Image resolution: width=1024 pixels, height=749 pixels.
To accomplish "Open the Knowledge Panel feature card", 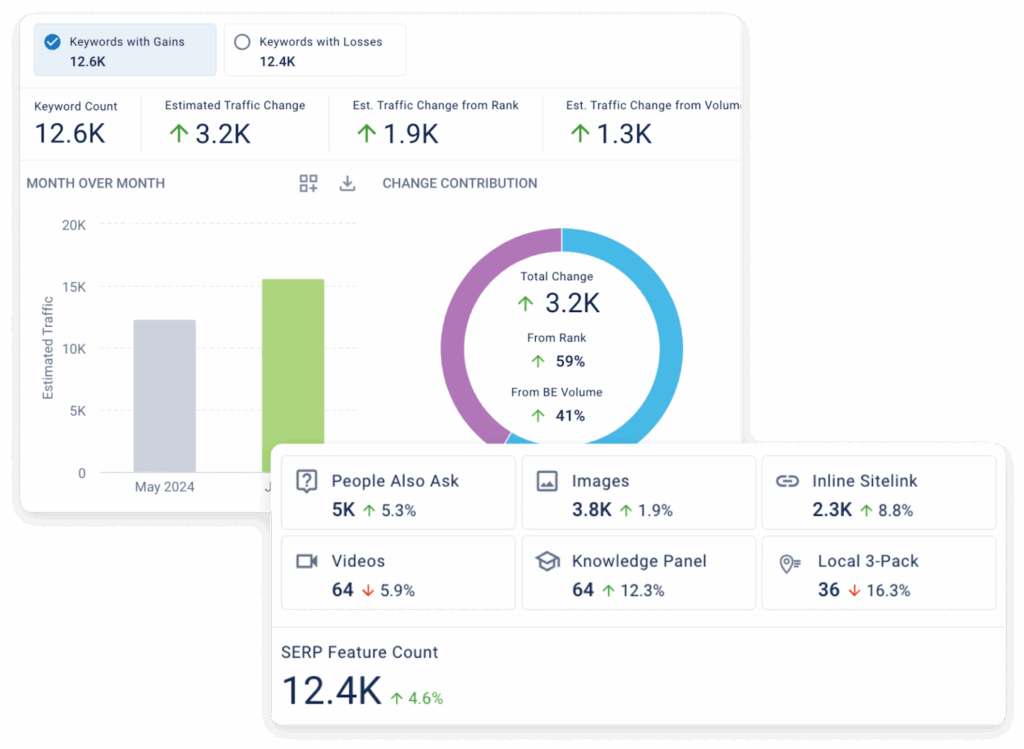I will pyautogui.click(x=638, y=573).
